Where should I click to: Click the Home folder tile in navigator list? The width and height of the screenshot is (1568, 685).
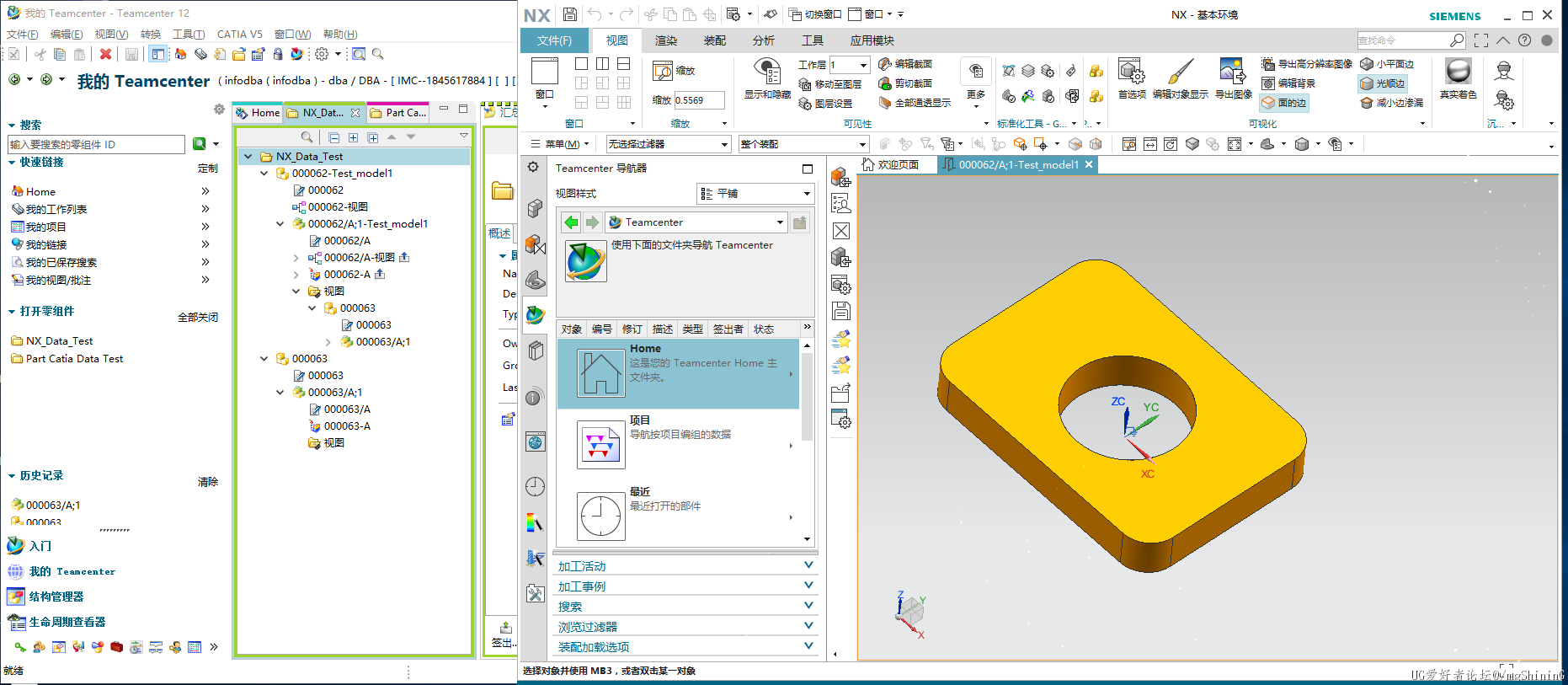coord(677,373)
